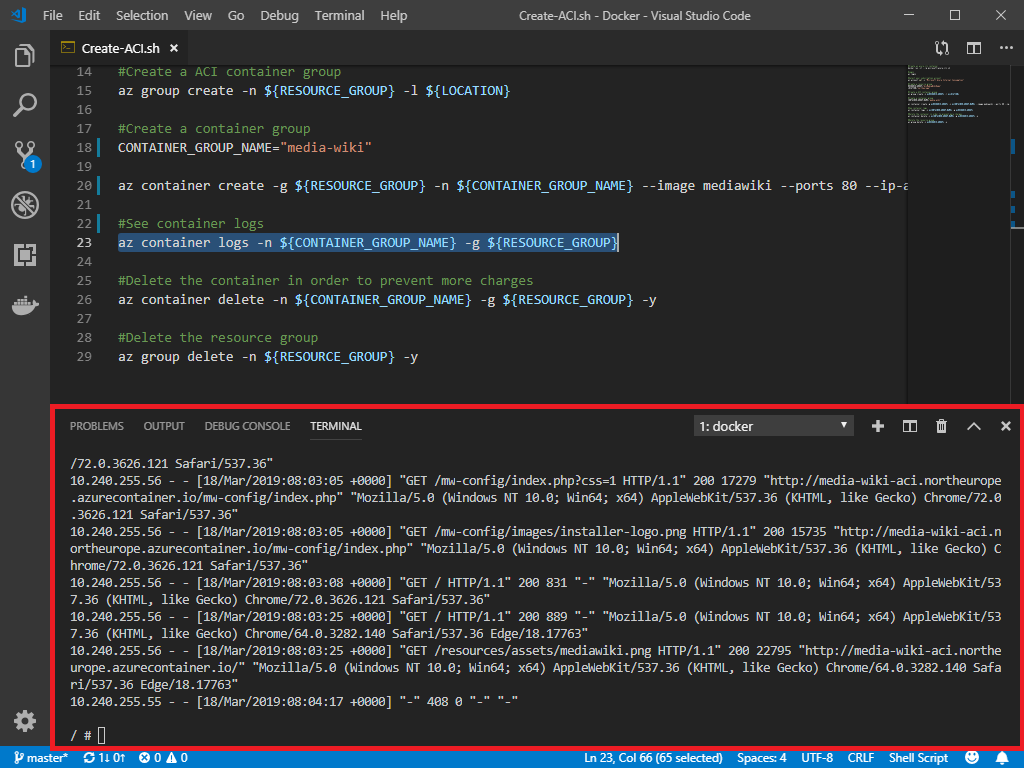Image resolution: width=1024 pixels, height=768 pixels.
Task: Click 'Ln 23, Col 66' cursor position indicator
Action: 653,758
